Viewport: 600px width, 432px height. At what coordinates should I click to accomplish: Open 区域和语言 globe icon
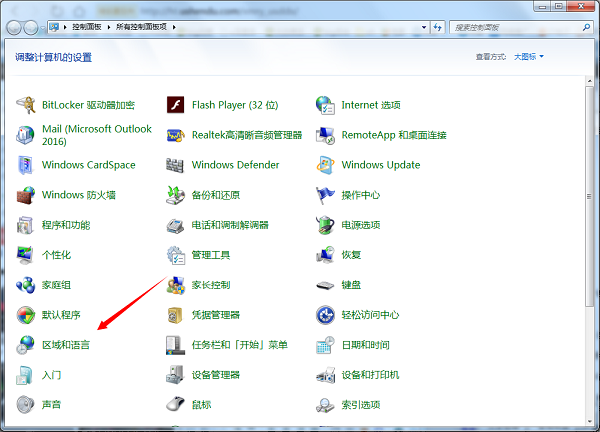pos(26,345)
